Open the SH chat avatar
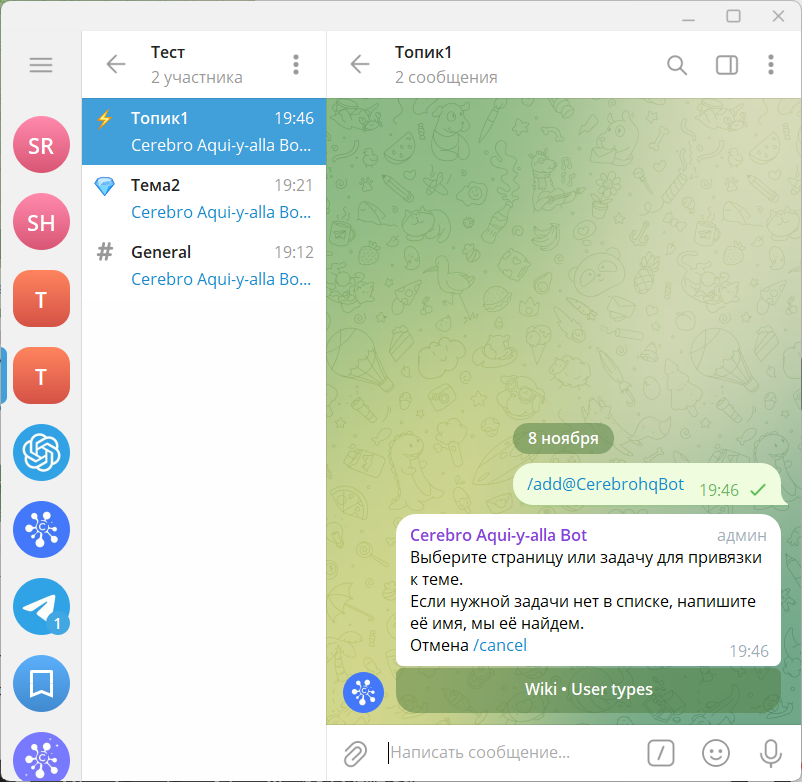This screenshot has width=802, height=782. point(41,221)
